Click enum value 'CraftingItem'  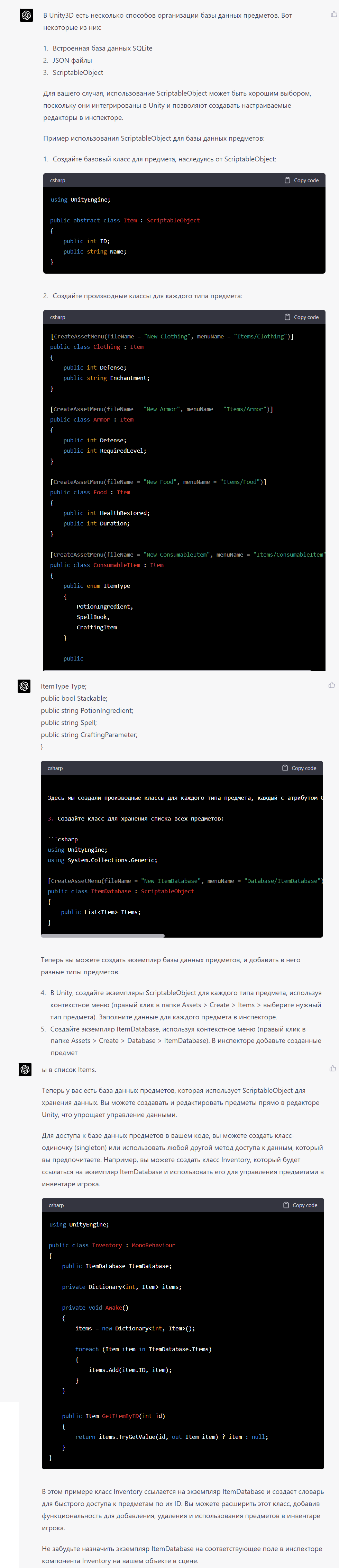click(x=97, y=627)
